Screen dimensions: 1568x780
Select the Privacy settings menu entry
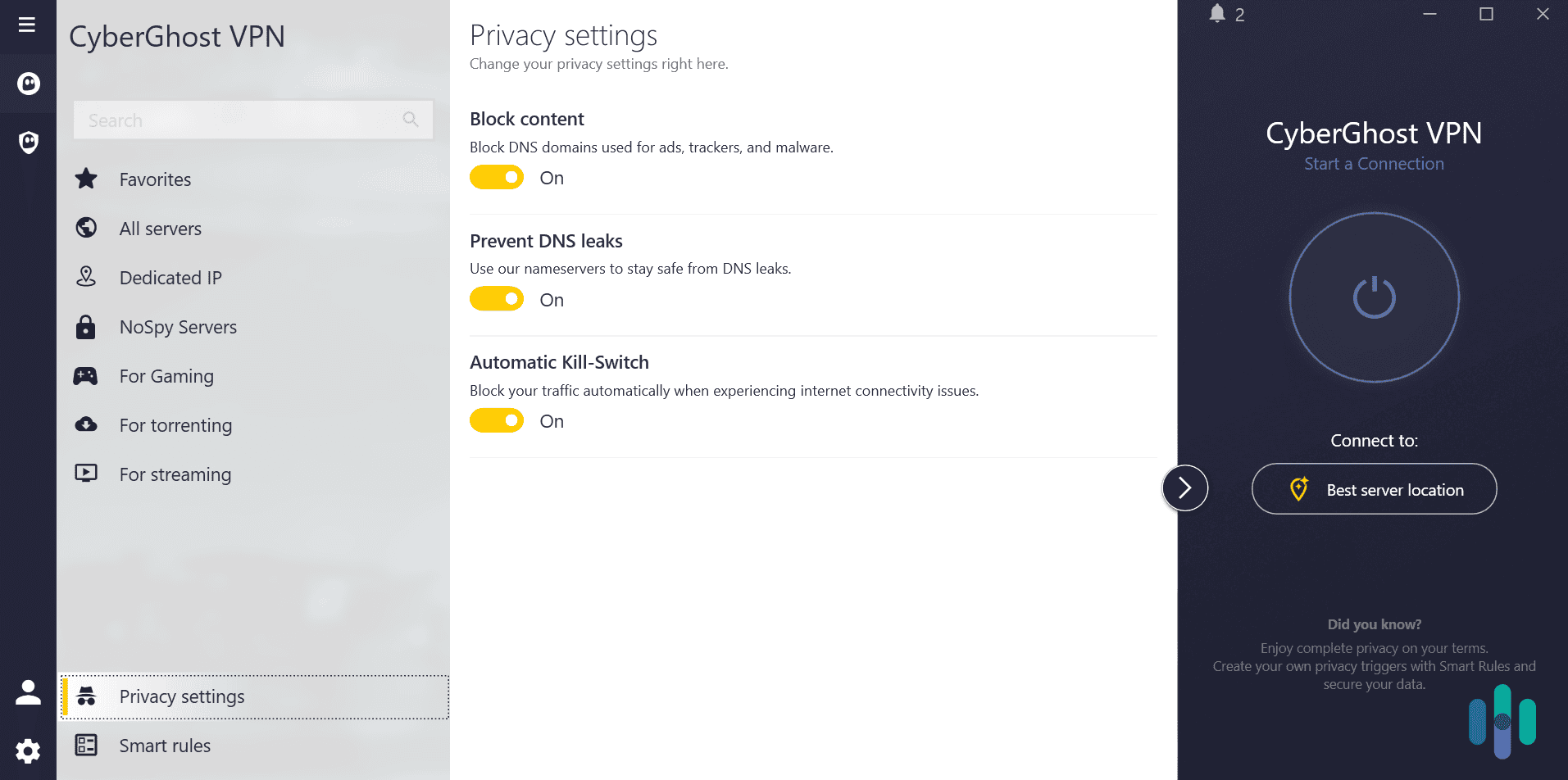(x=182, y=696)
